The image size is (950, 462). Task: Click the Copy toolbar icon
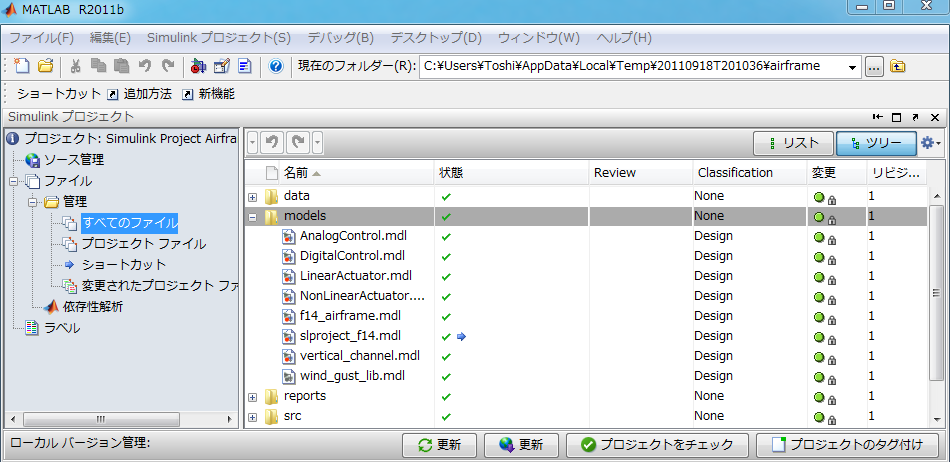(x=98, y=66)
